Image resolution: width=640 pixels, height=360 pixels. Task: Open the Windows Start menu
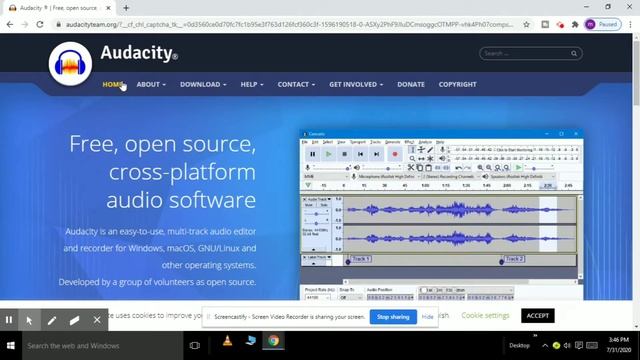[11, 346]
